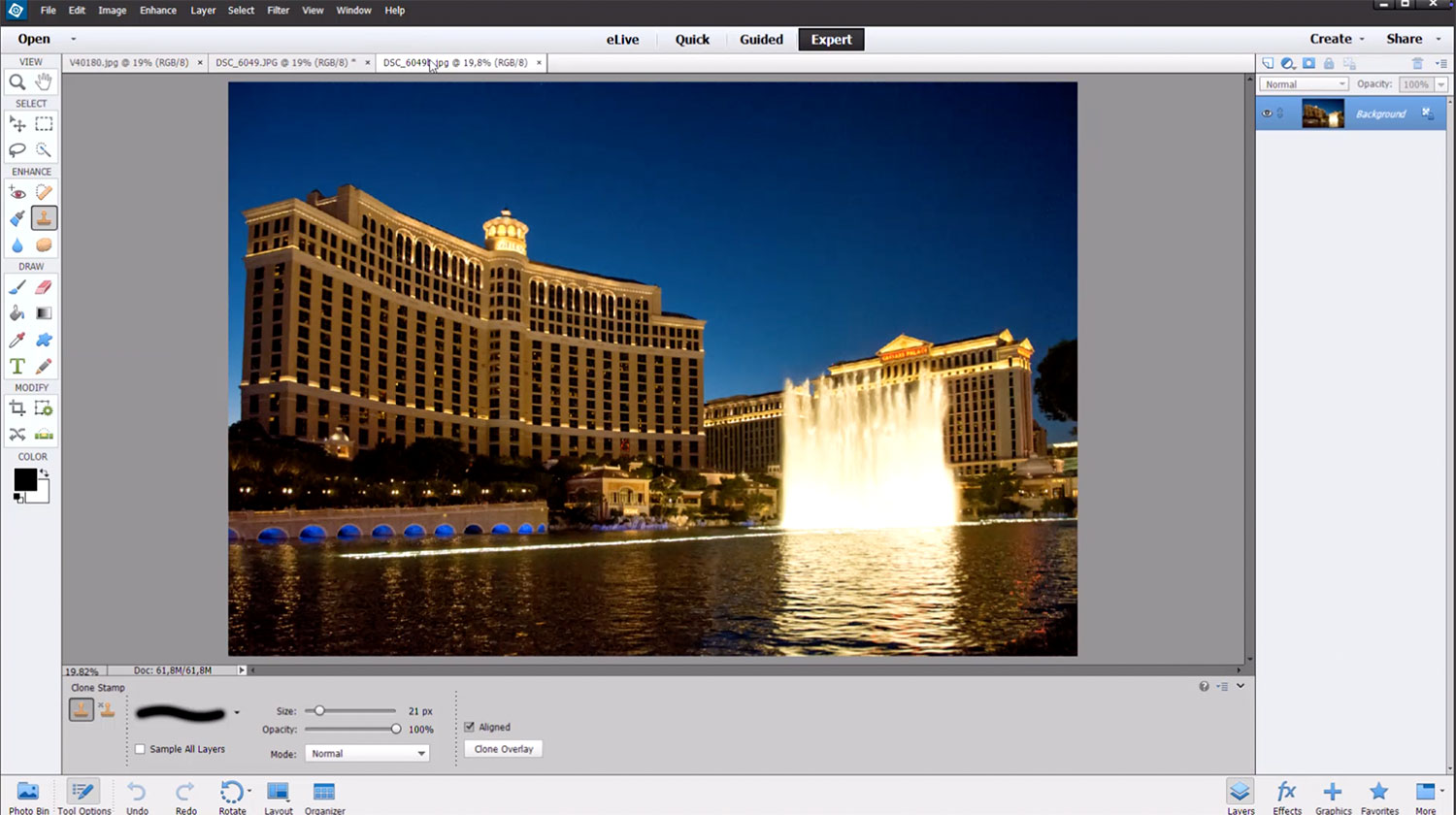Open the layer blending mode Normal dropdown
The image size is (1456, 815).
[x=1304, y=84]
